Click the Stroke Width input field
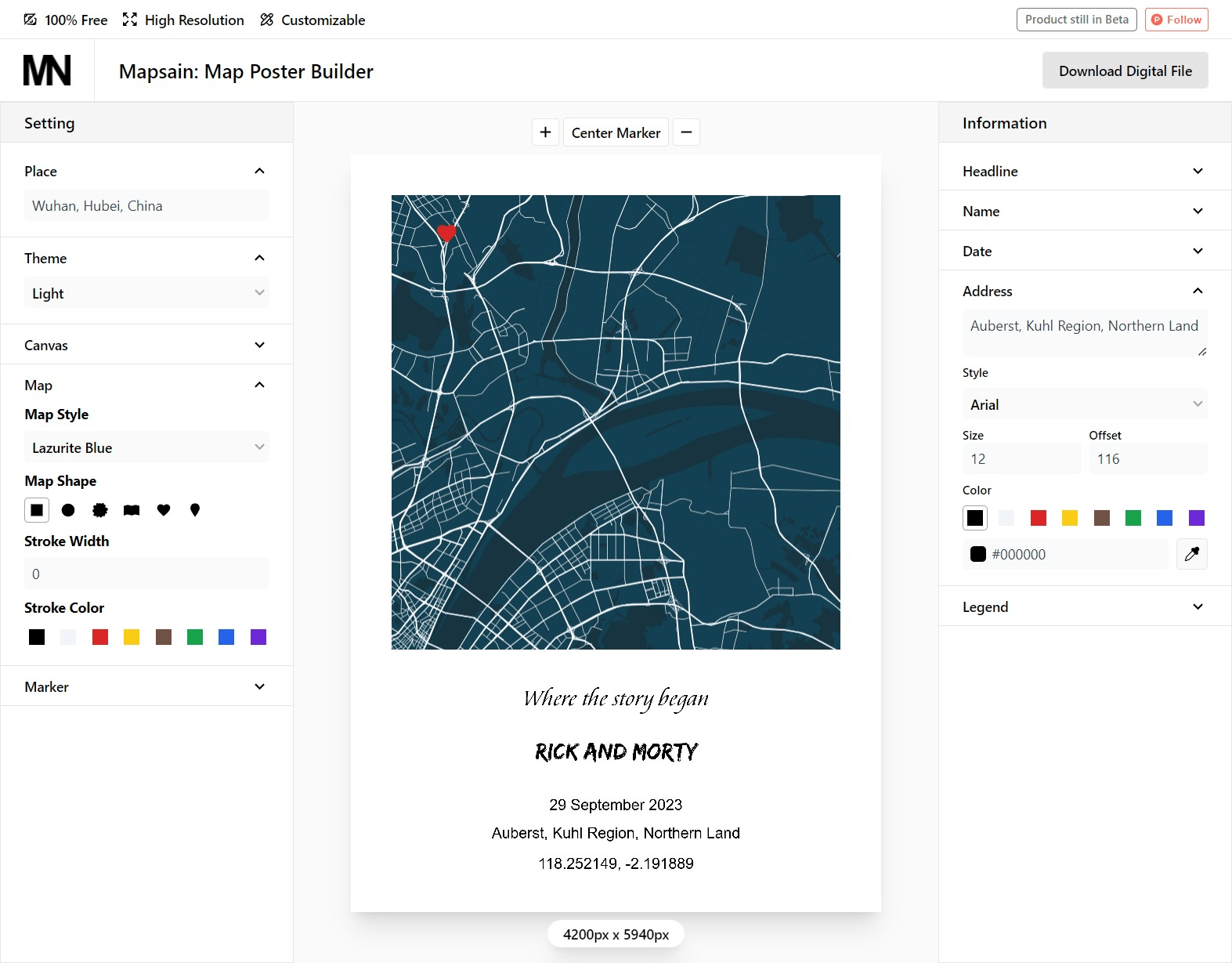The width and height of the screenshot is (1232, 963). point(146,574)
